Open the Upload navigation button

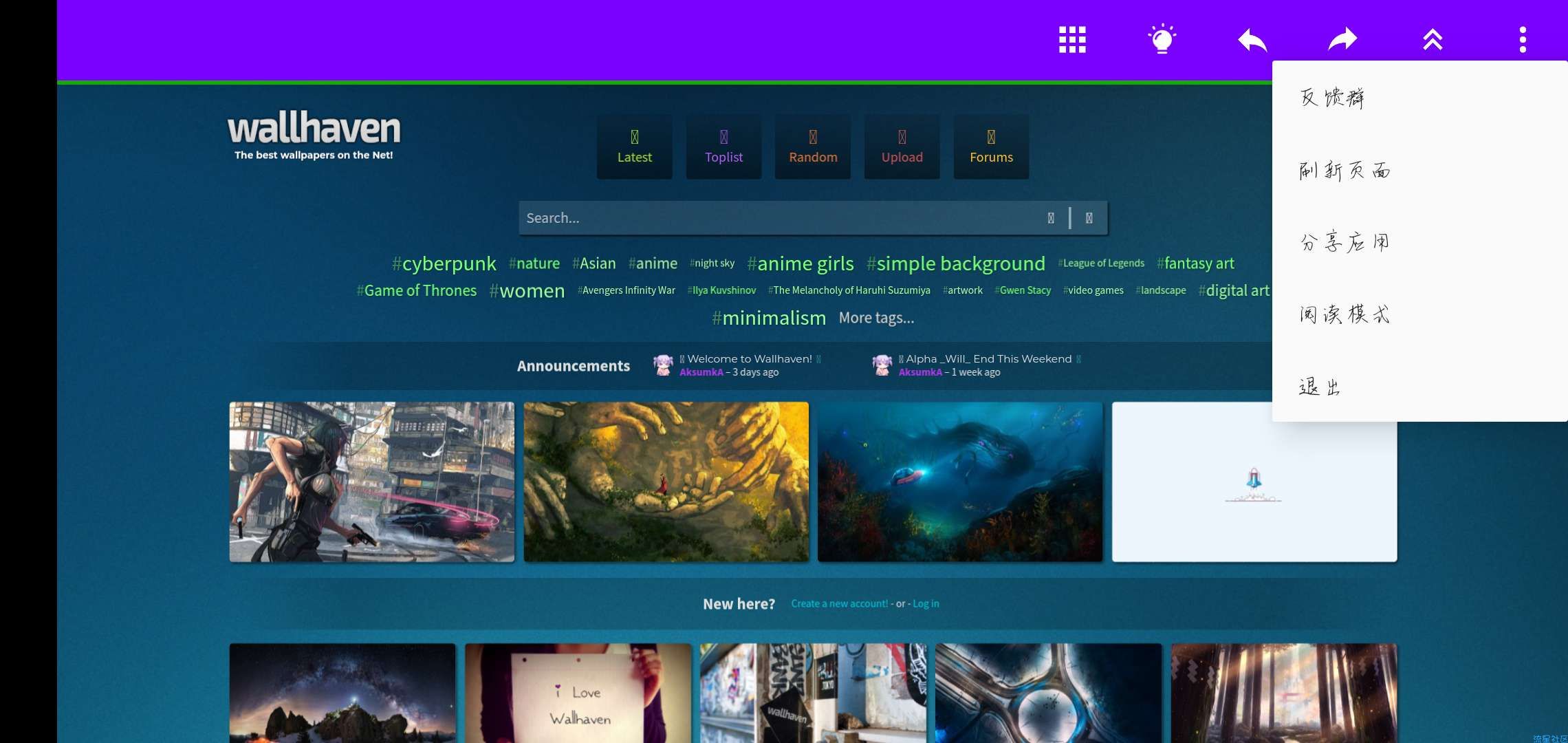click(902, 147)
